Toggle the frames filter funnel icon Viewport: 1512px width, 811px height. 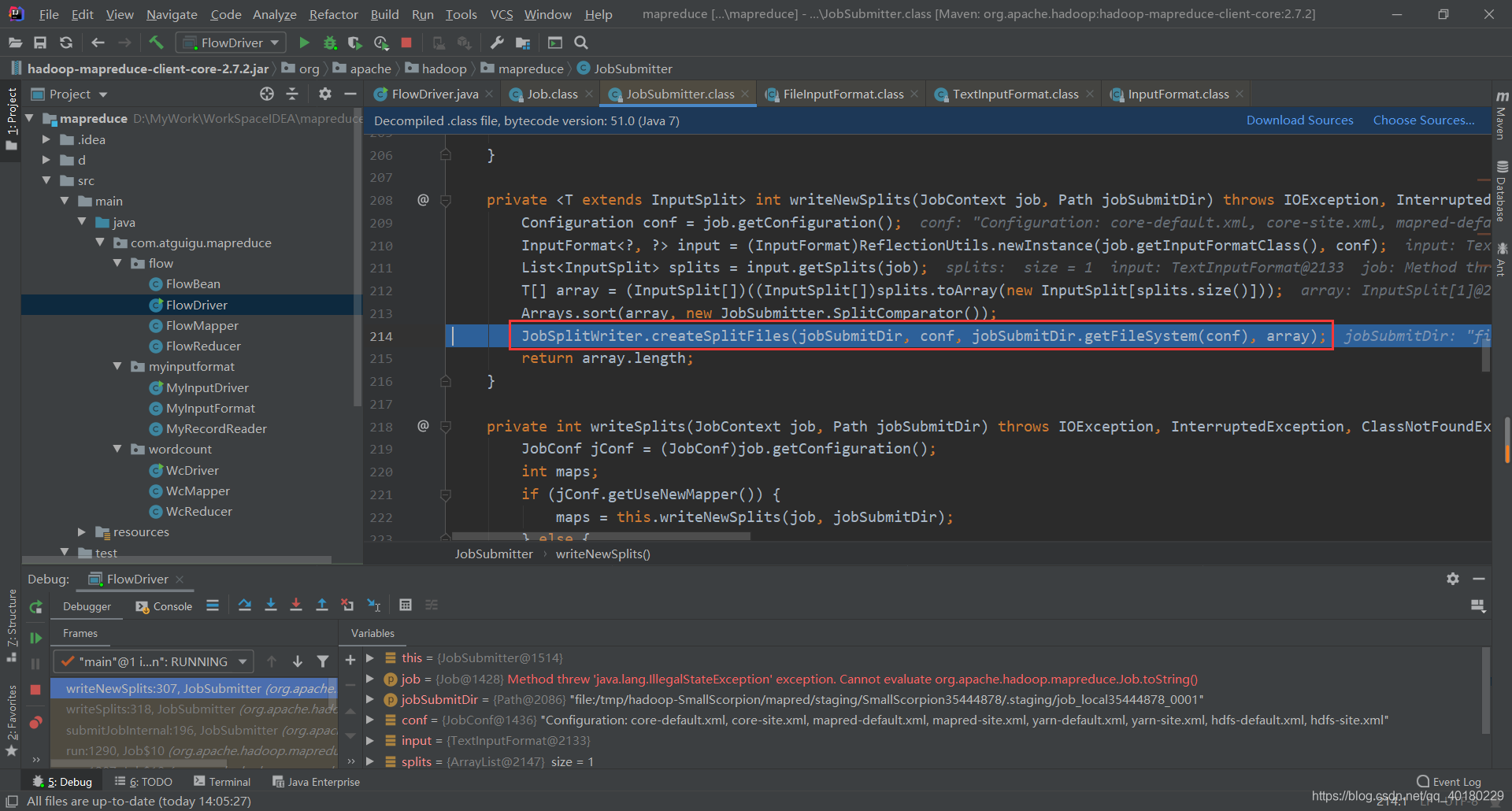click(323, 661)
